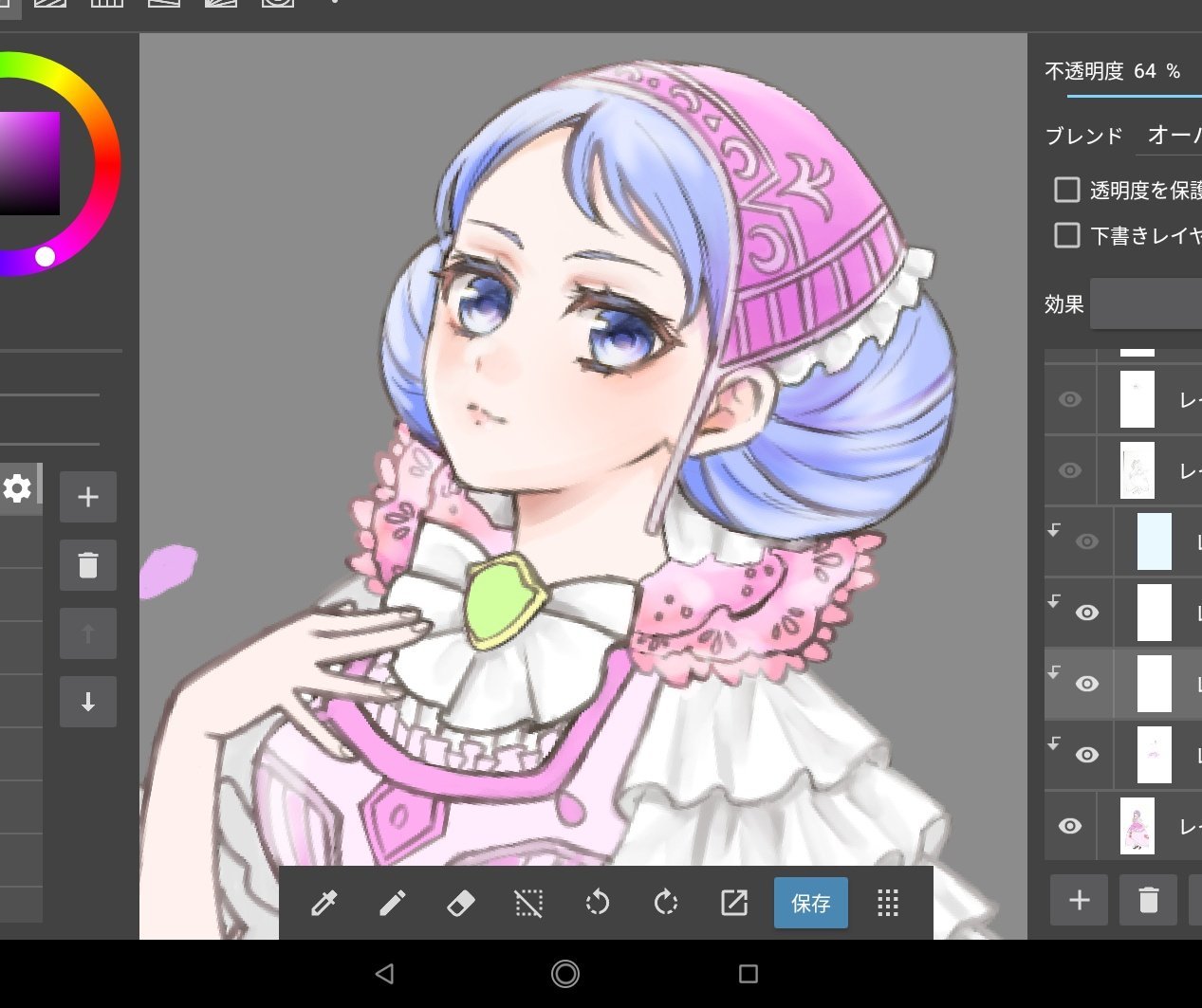Screen dimensions: 1202x1008
Task: Open the grid menu icon
Action: [888, 904]
